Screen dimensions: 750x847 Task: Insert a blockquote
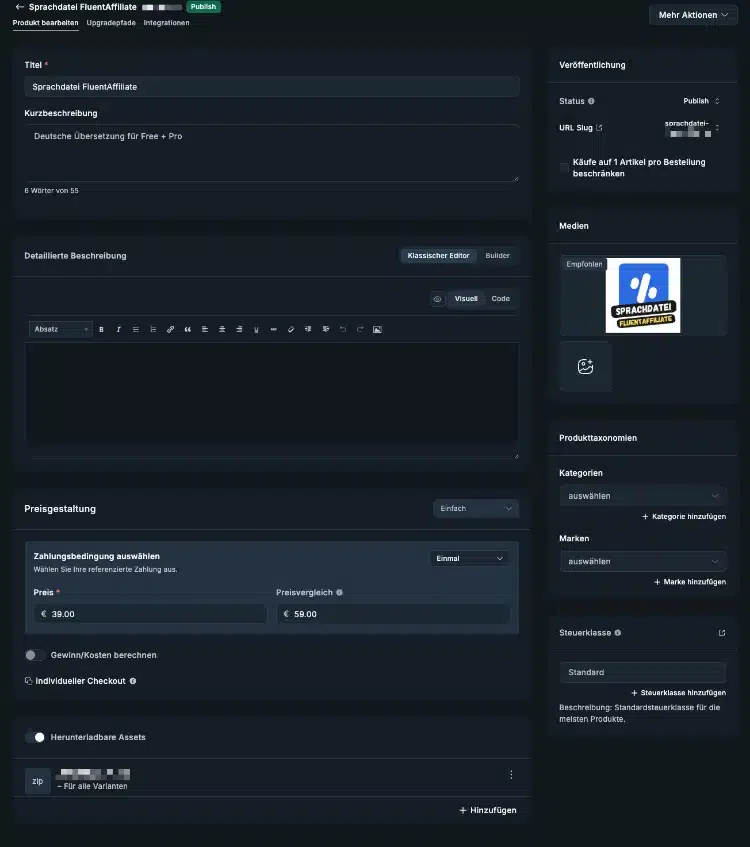click(188, 330)
